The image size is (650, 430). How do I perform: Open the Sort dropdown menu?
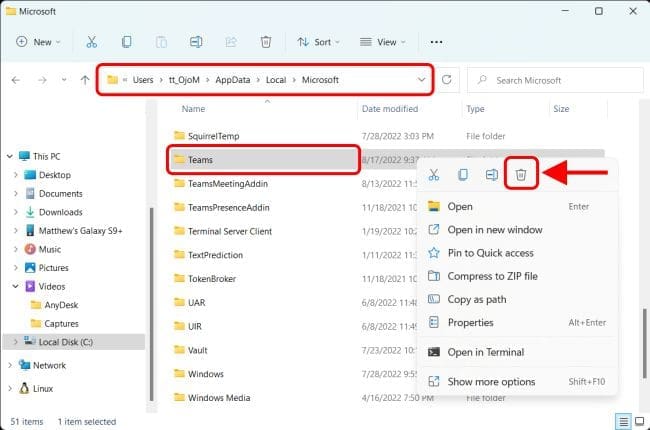[319, 42]
